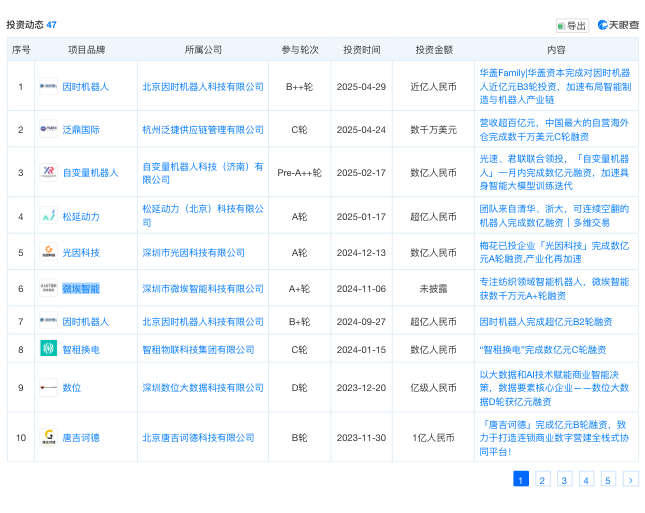Click 数位 brand logo icon

point(48,387)
